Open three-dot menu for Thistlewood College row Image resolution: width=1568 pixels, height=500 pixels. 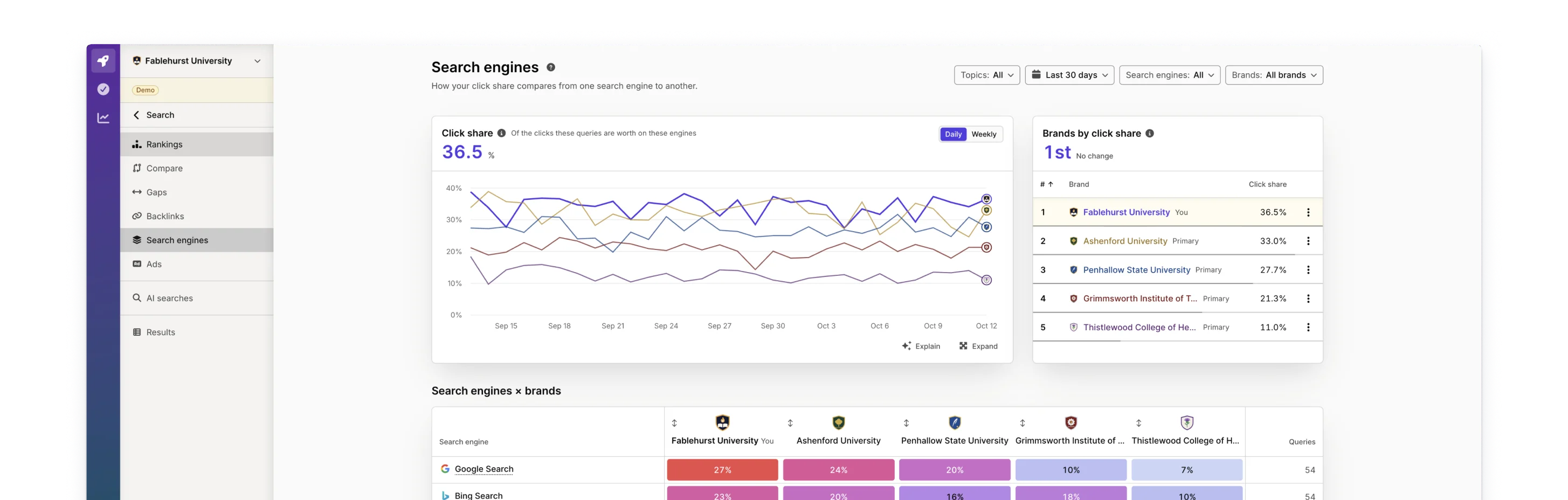1308,327
